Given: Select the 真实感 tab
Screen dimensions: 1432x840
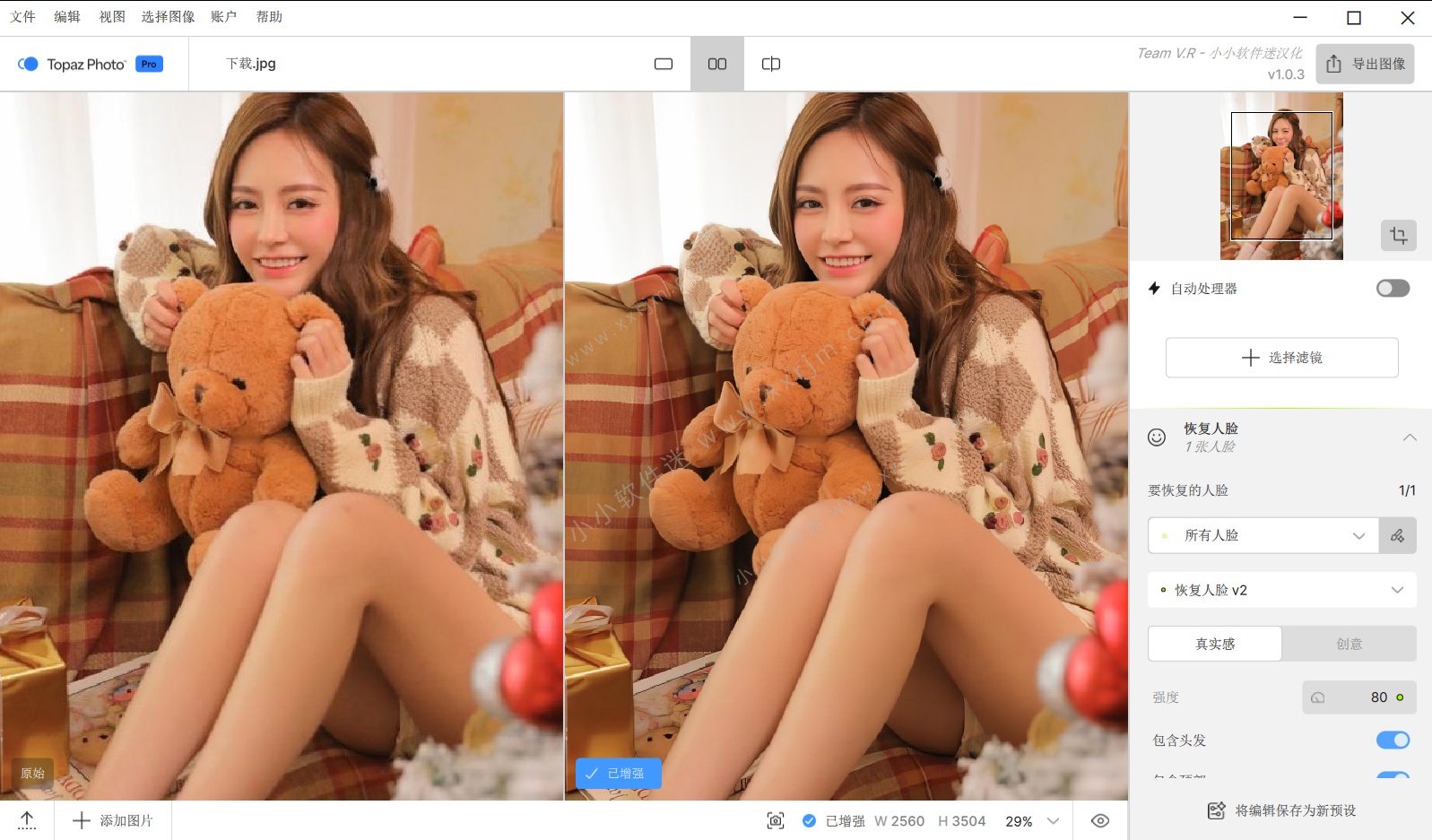Looking at the screenshot, I should (x=1215, y=644).
